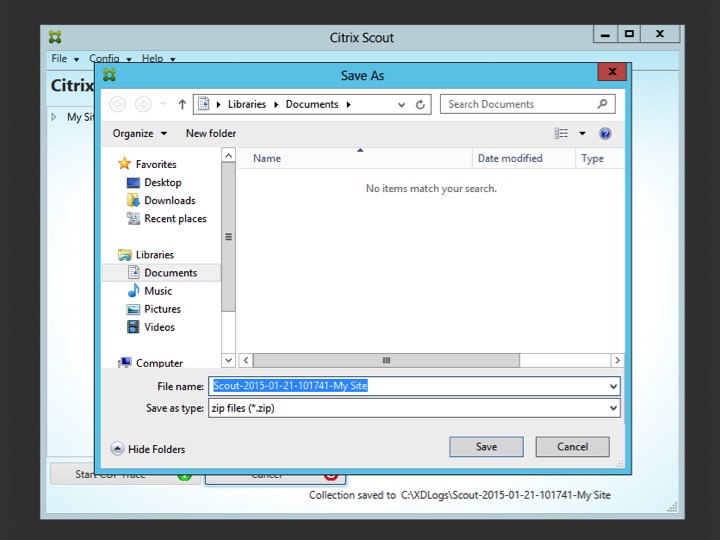Expand the My Site tree node

click(x=54, y=117)
